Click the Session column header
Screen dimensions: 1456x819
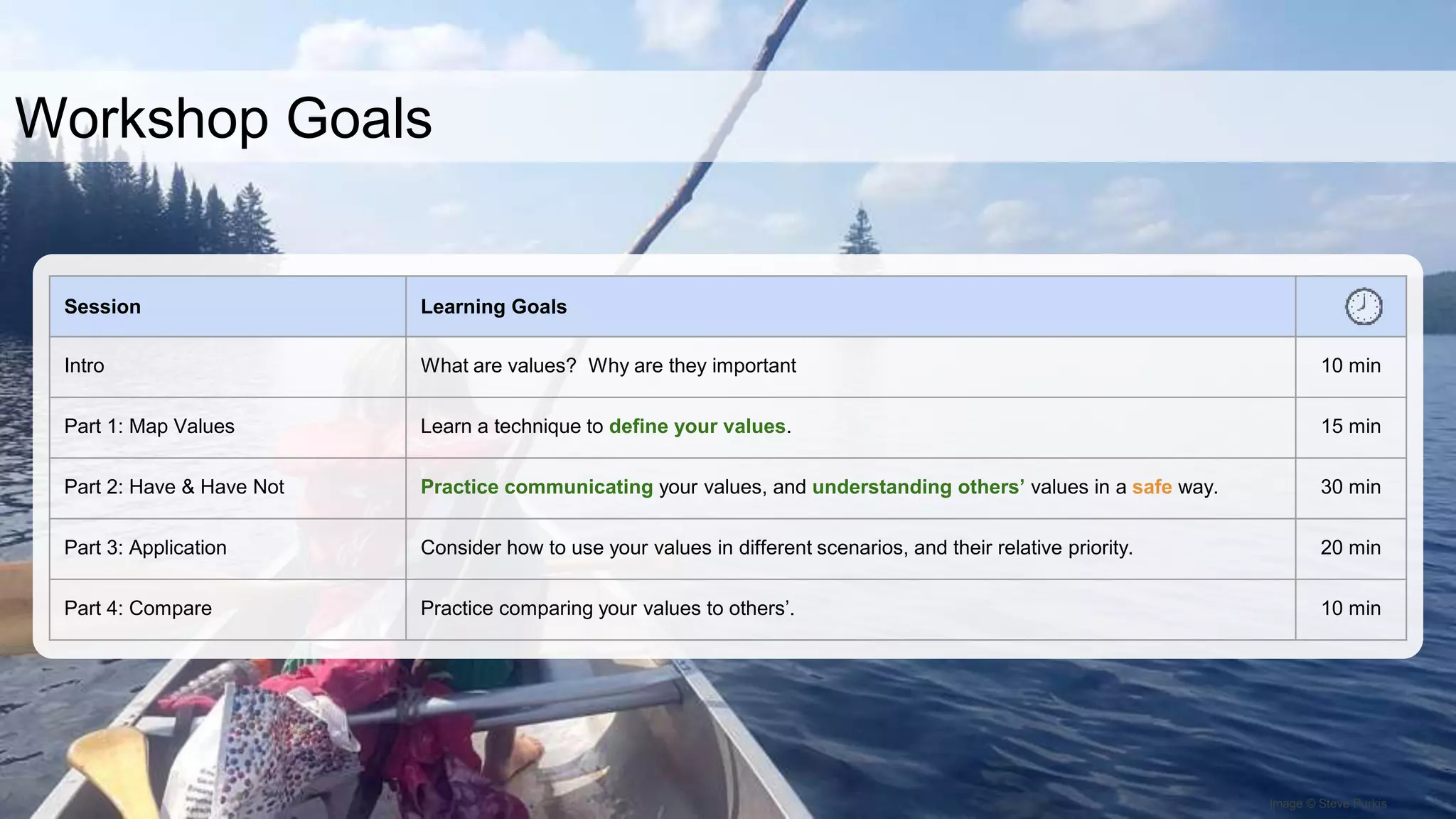102,306
